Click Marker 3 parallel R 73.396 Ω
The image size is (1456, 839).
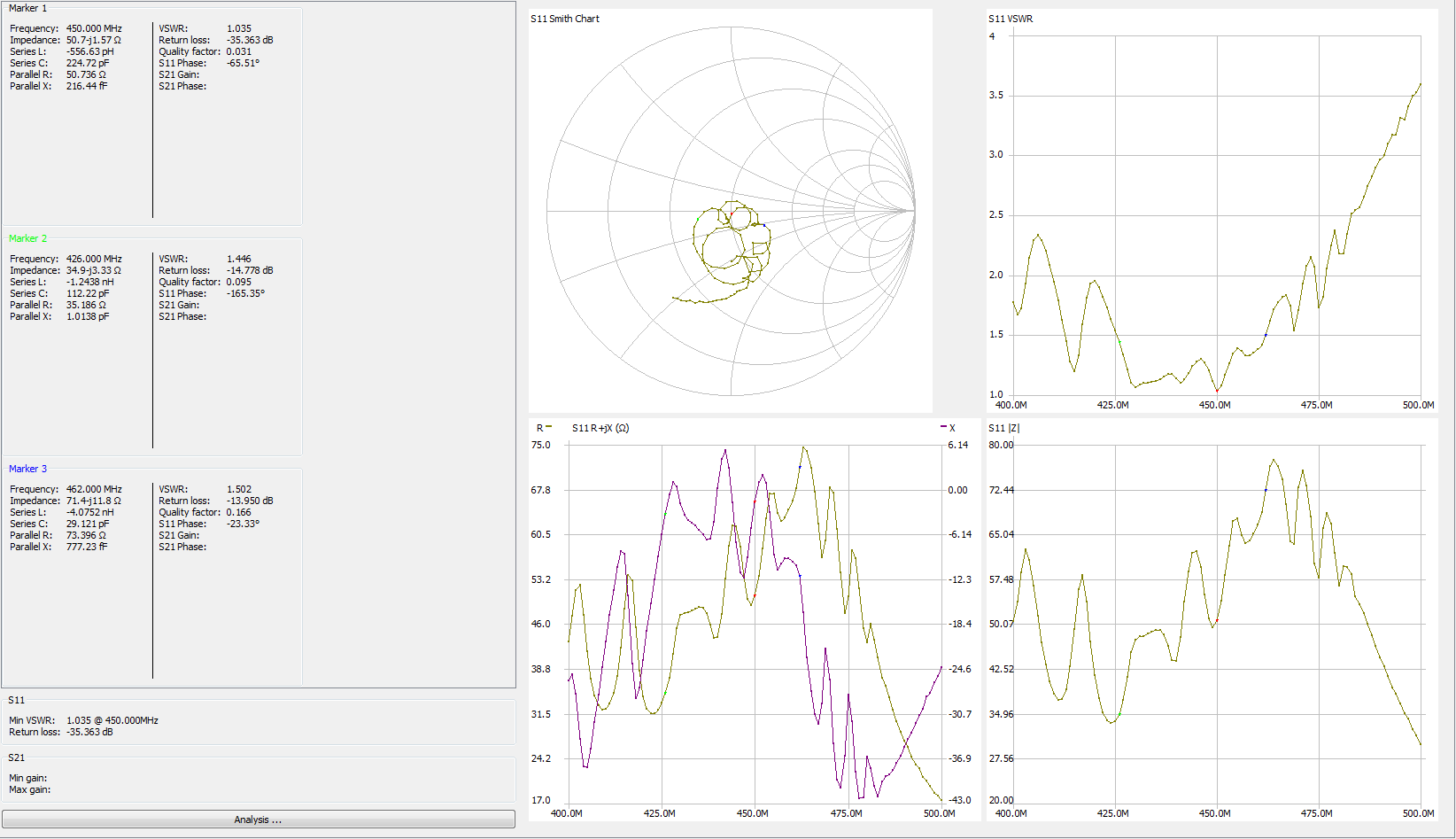pyautogui.click(x=86, y=535)
